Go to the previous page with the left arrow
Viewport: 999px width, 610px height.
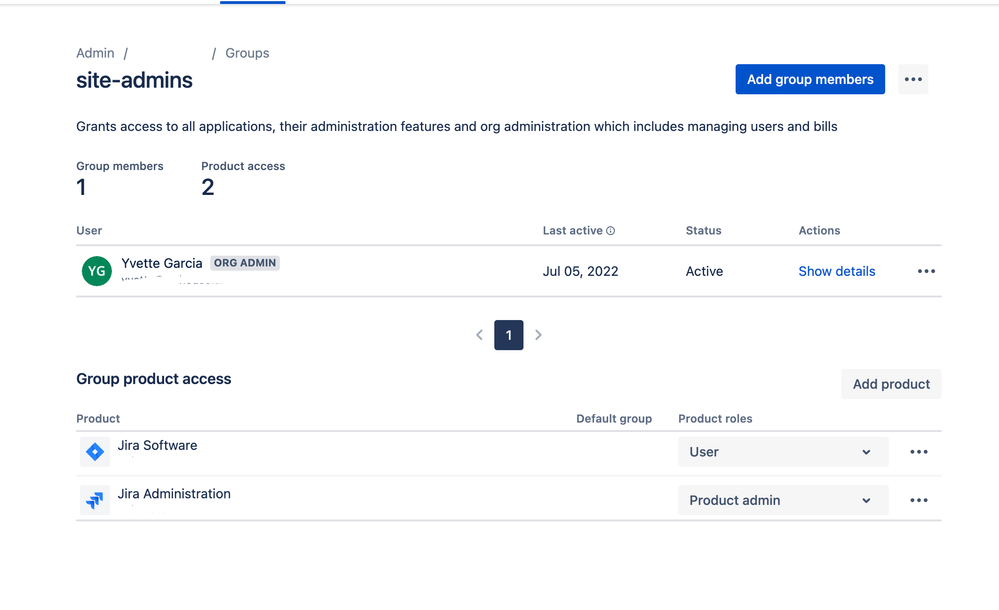coord(480,335)
